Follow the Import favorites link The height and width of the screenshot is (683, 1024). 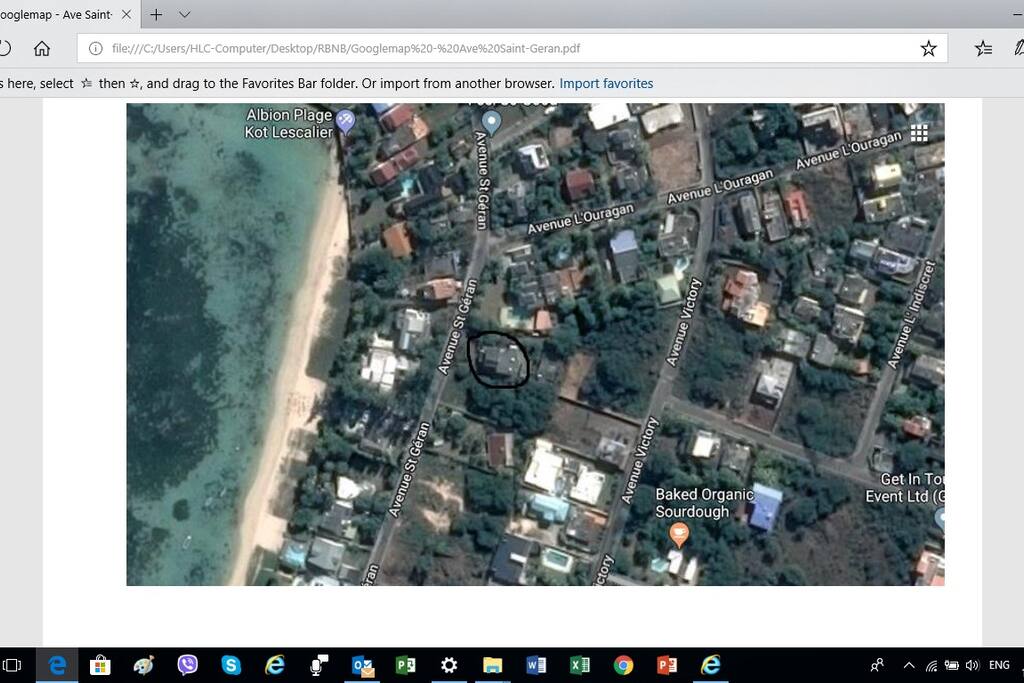point(606,84)
